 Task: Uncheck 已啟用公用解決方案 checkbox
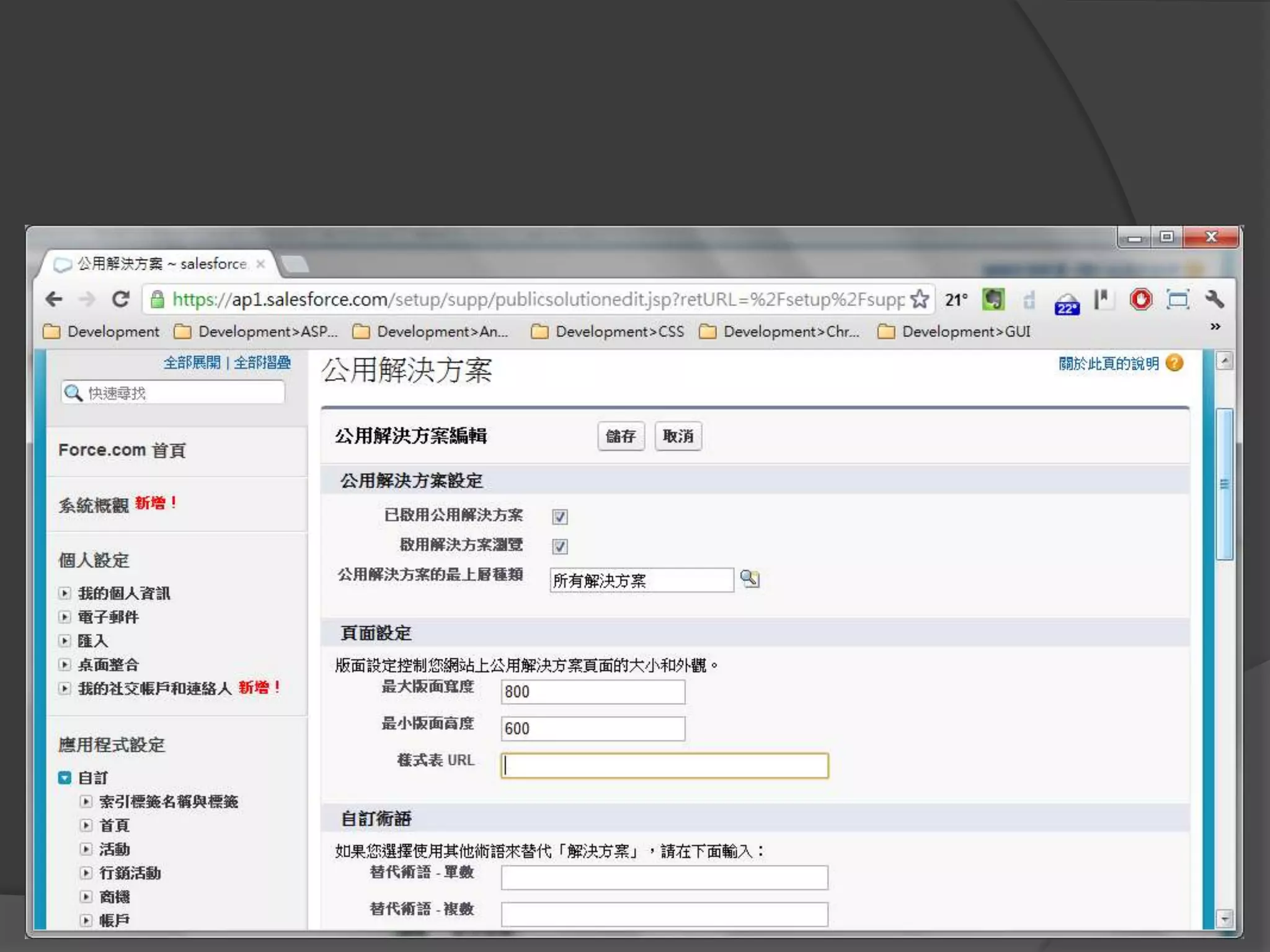(x=560, y=516)
